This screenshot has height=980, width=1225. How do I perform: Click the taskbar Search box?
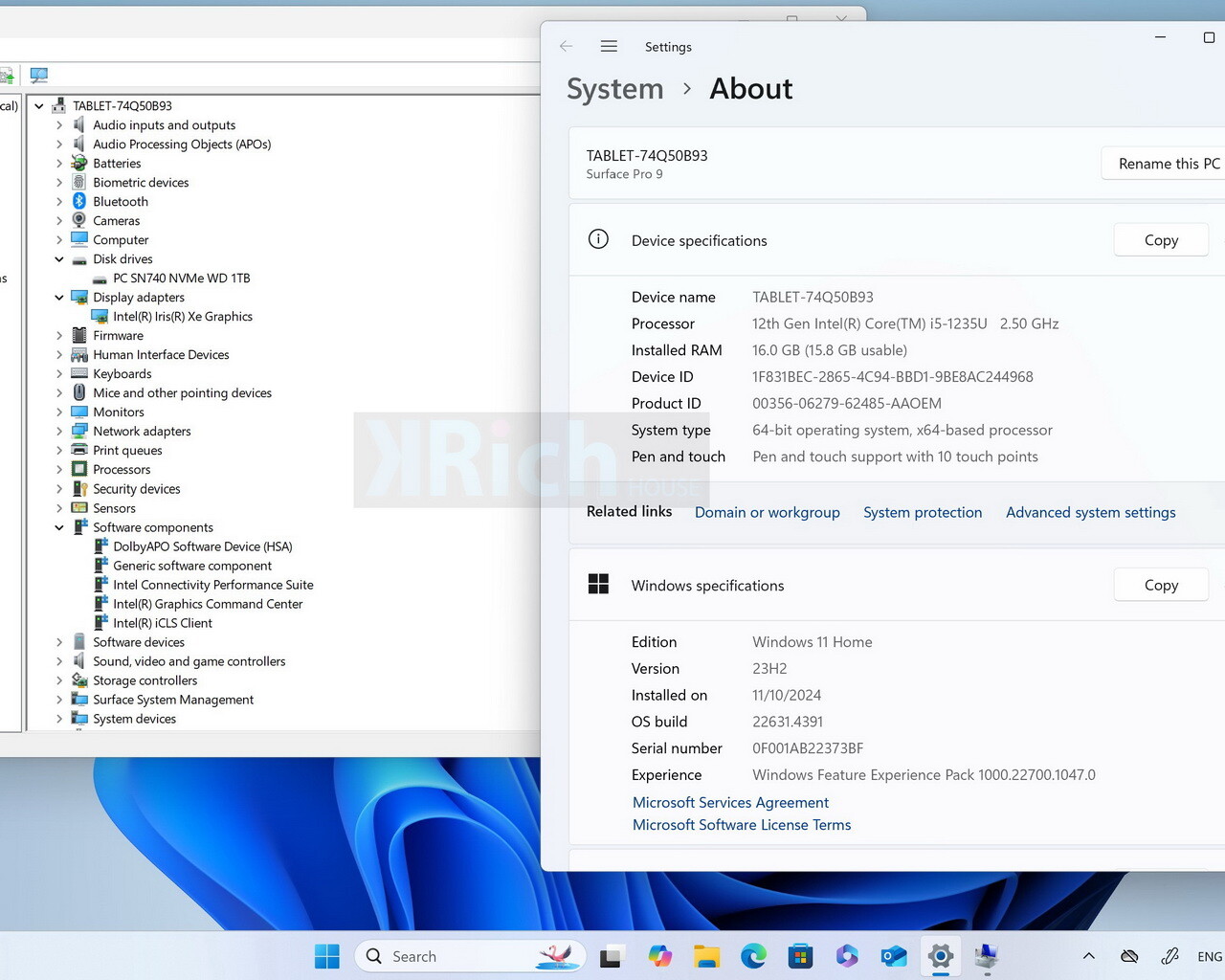470,956
